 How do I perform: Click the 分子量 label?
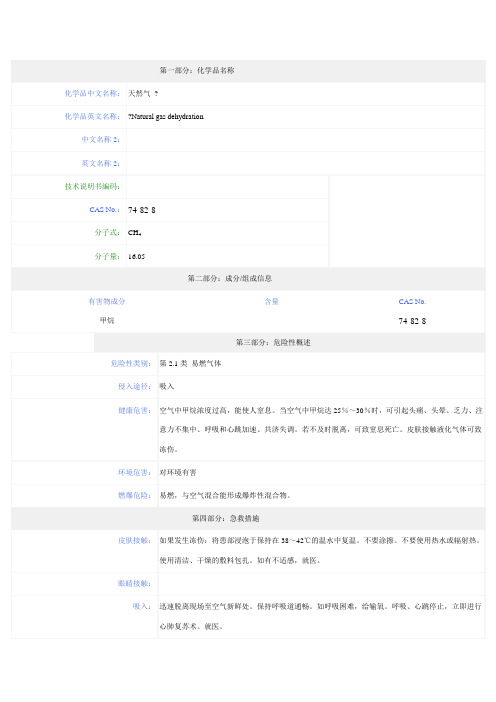107,256
